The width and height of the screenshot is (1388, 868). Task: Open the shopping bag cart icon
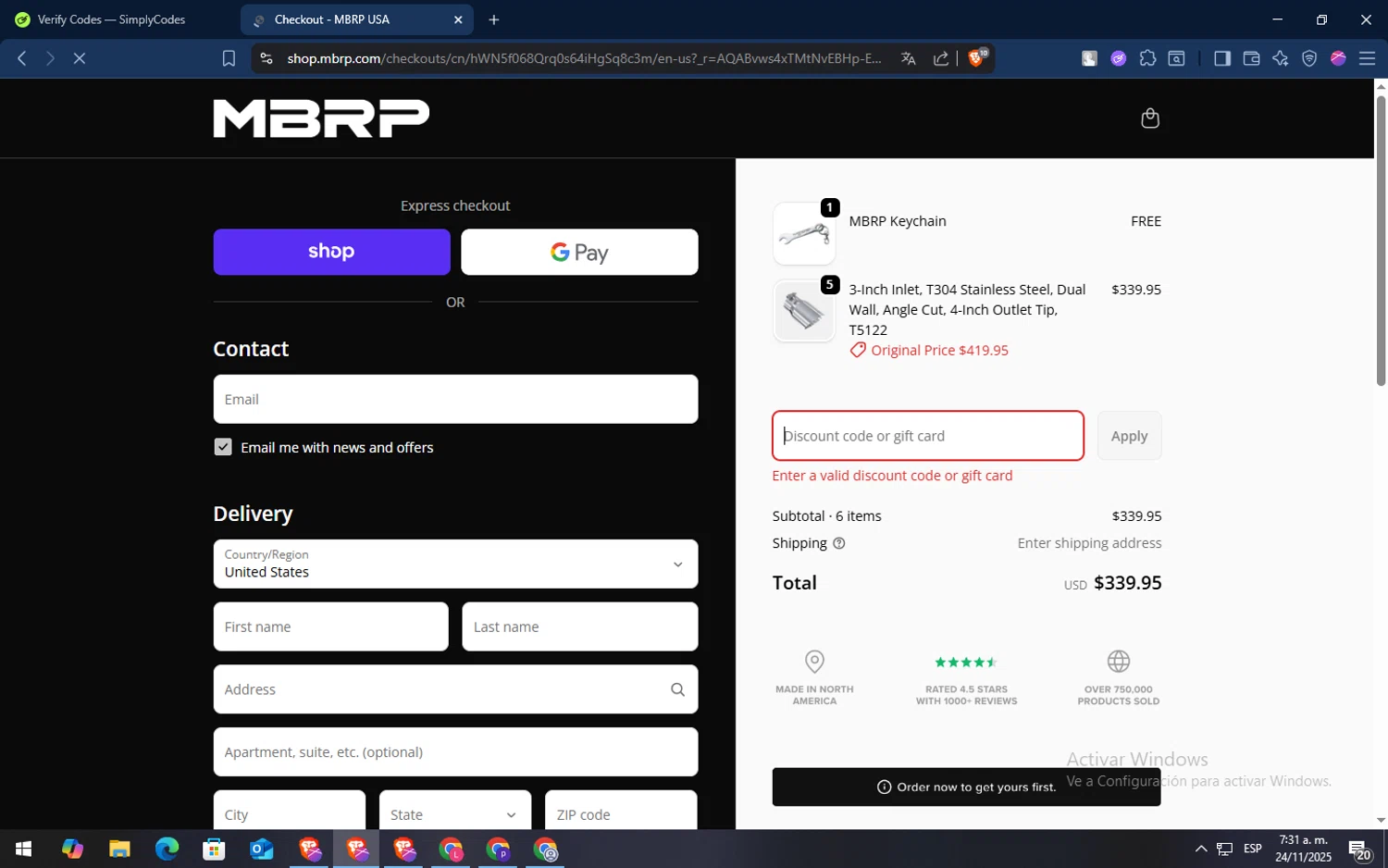click(x=1149, y=118)
